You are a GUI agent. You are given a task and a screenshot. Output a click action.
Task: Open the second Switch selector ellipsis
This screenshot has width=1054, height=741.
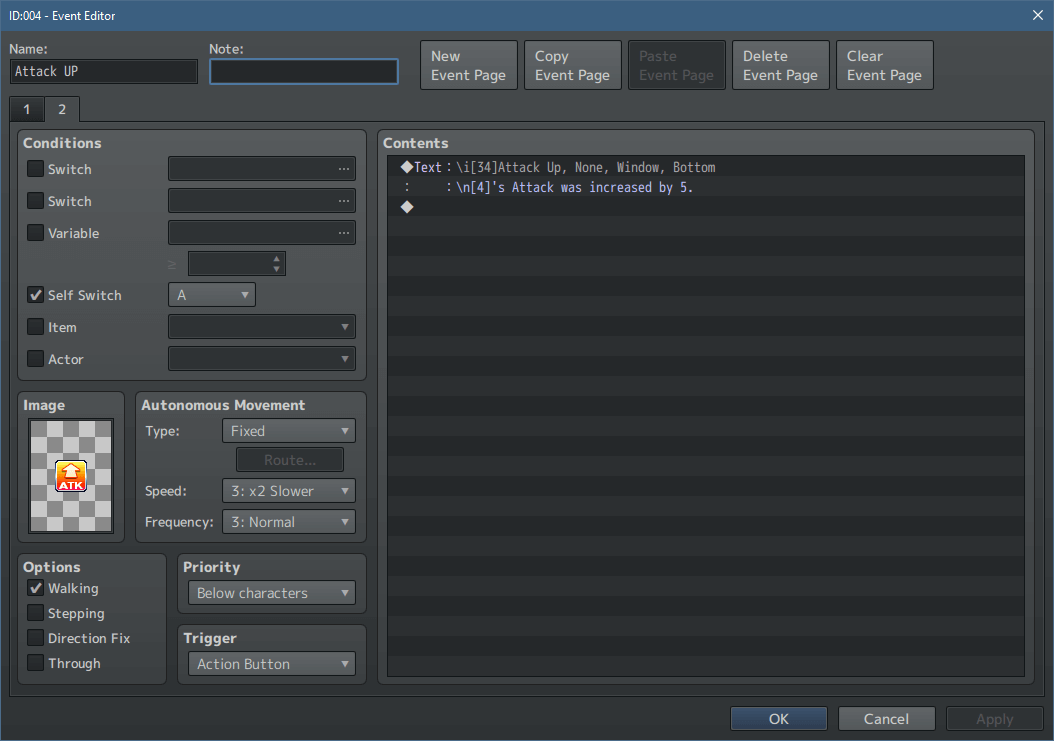point(345,200)
